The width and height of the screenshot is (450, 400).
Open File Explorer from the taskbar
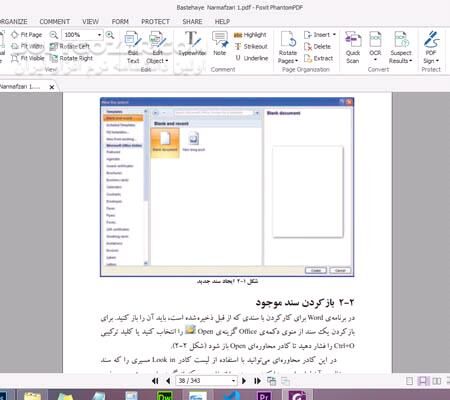(x=32, y=395)
